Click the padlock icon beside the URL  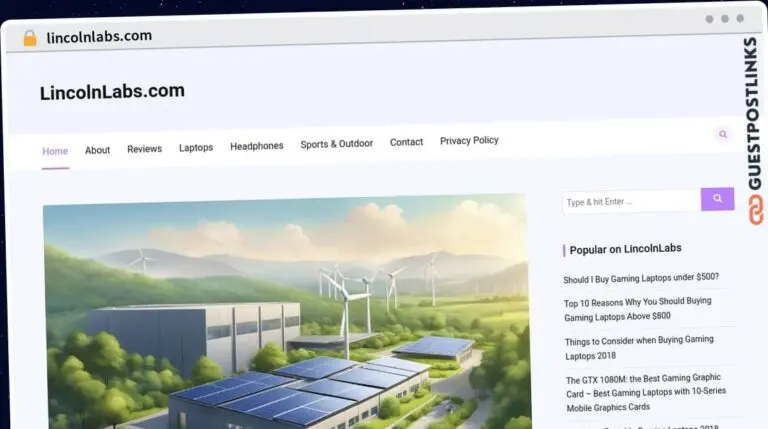(x=30, y=38)
